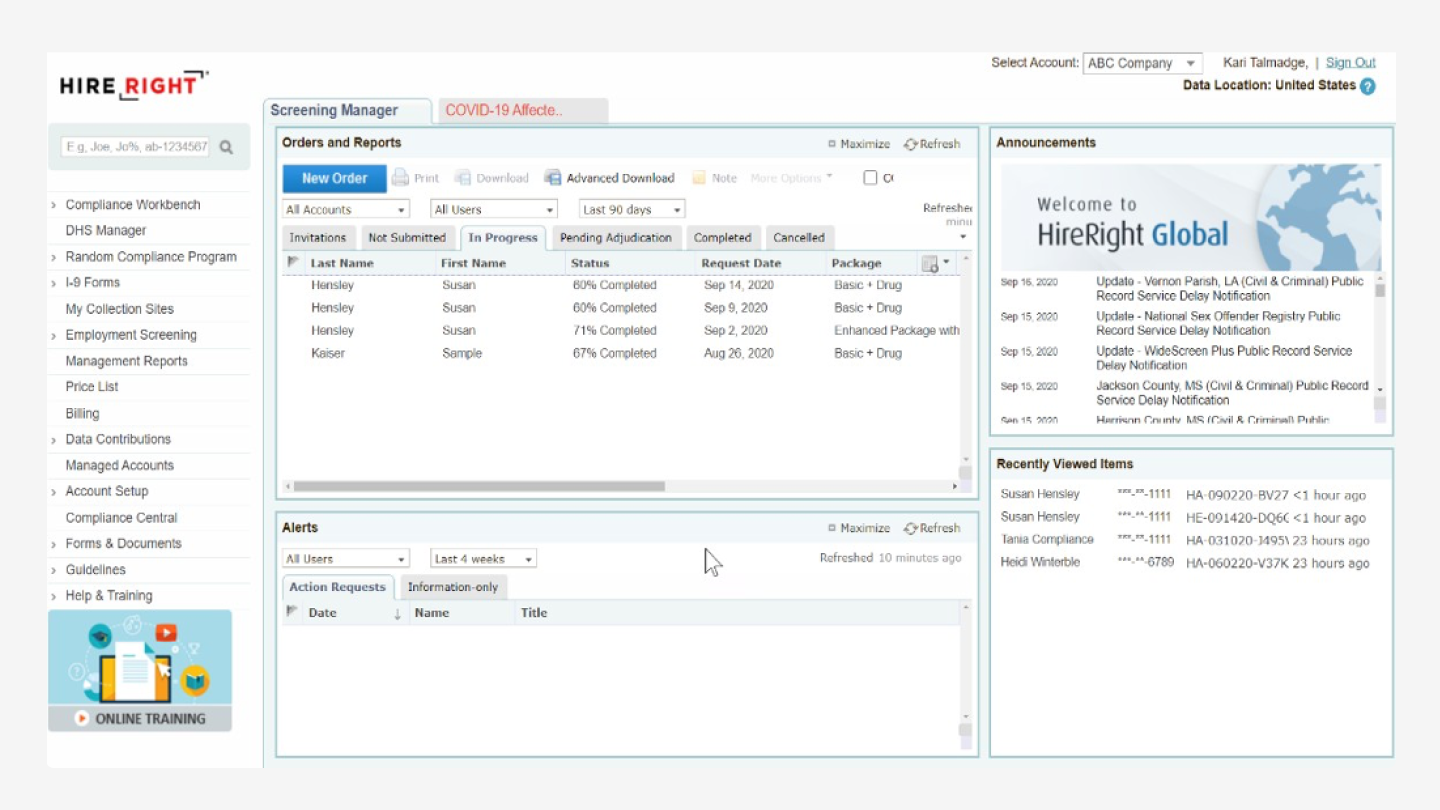1440x810 pixels.
Task: Click the search magnifier icon
Action: click(226, 147)
